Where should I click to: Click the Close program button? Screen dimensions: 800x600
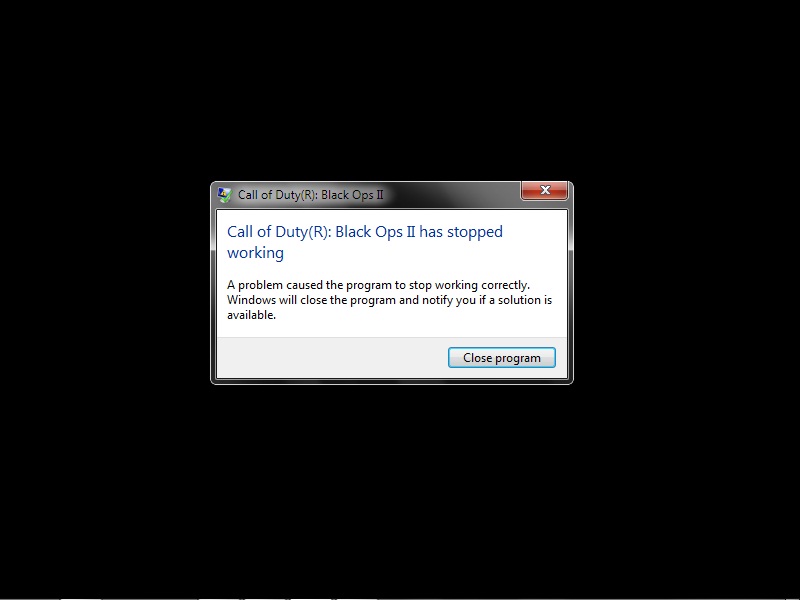[x=502, y=358]
